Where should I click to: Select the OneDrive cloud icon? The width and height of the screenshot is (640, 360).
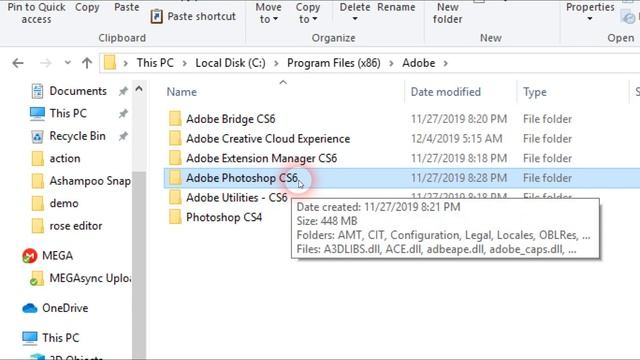29,308
